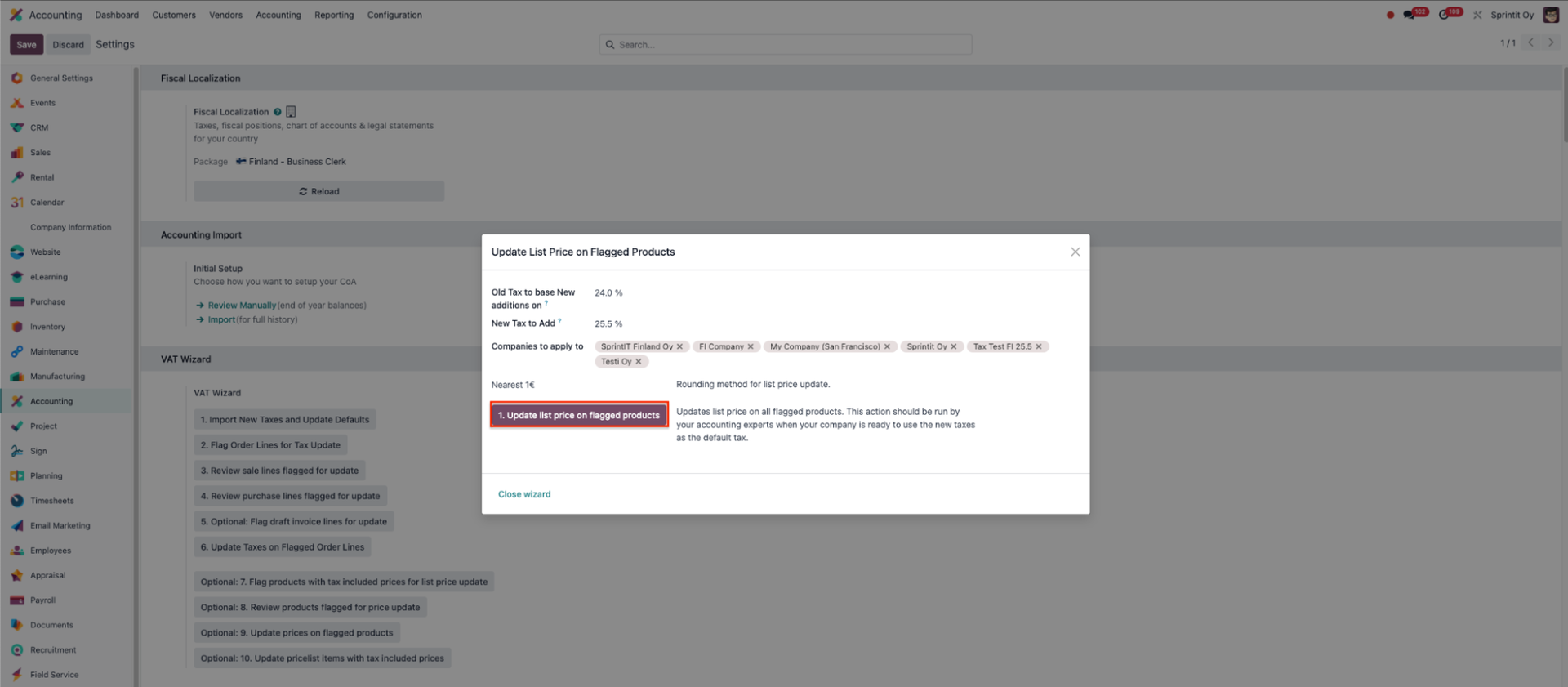Edit the New Tax to Add 25.5 % value

click(x=608, y=323)
